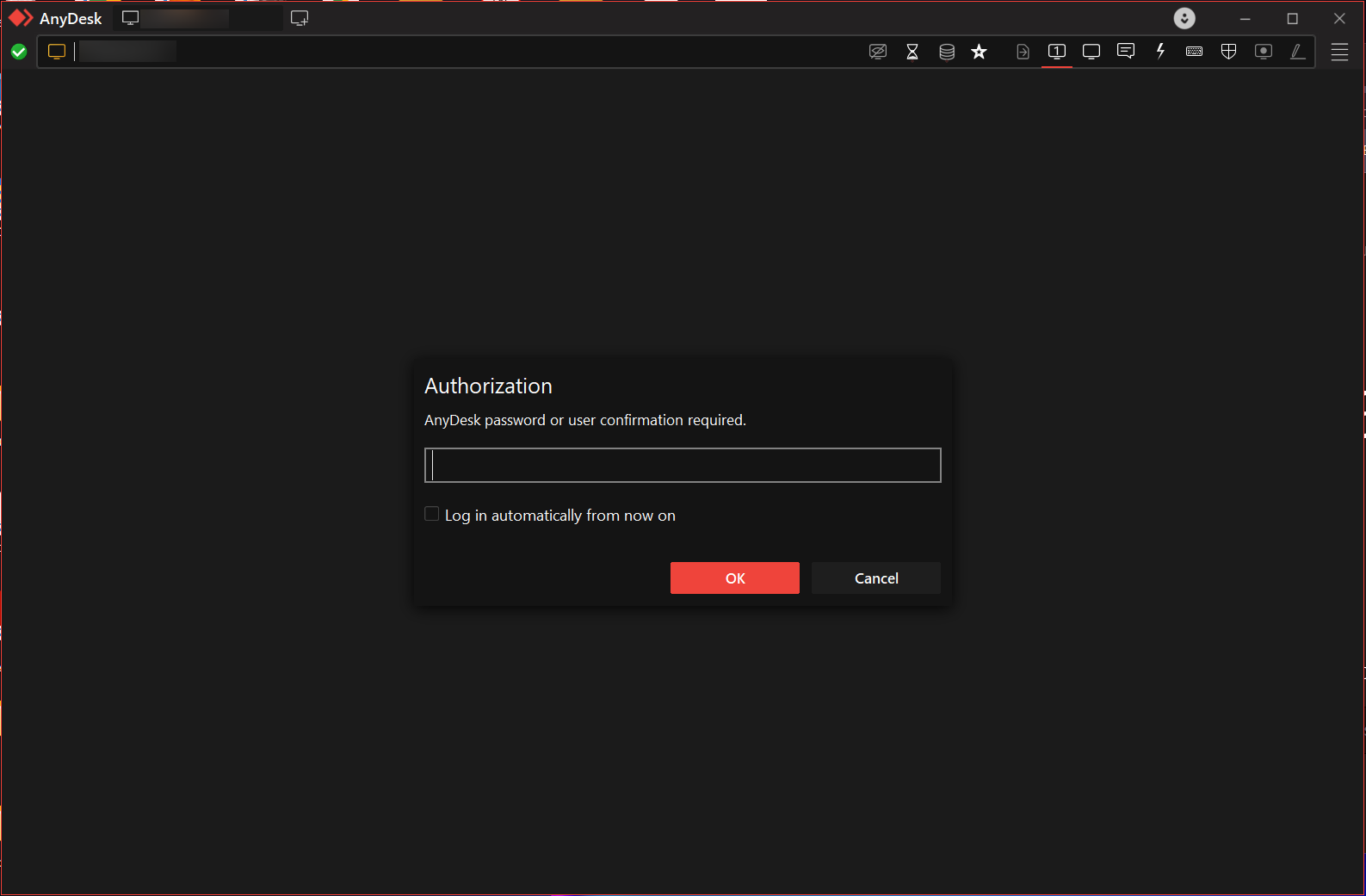This screenshot has height=896, width=1366.
Task: Click the Cancel button
Action: point(875,578)
